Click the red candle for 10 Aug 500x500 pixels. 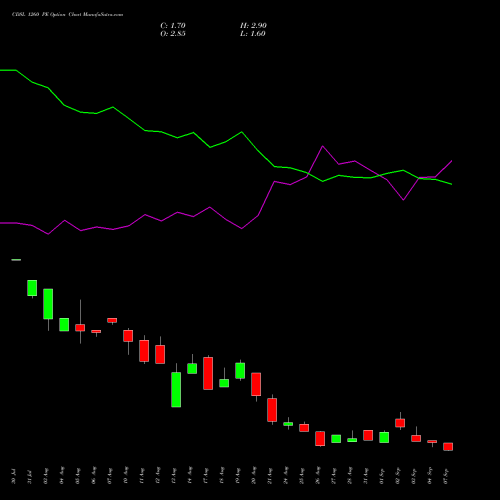(x=128, y=336)
